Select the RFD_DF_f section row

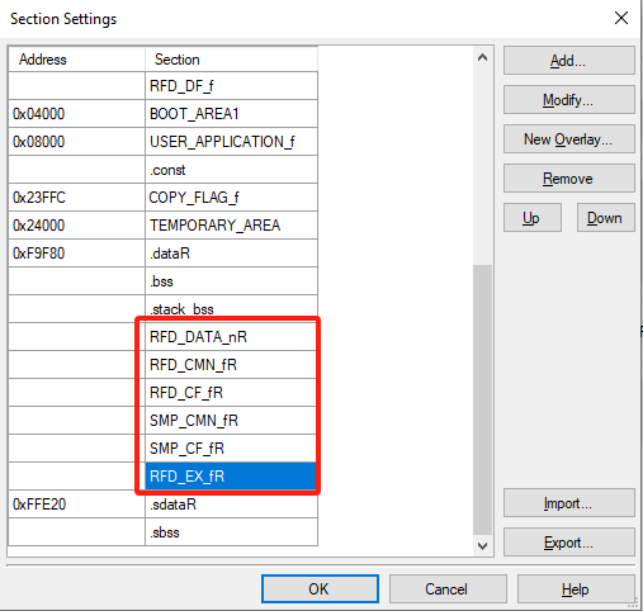[231, 86]
